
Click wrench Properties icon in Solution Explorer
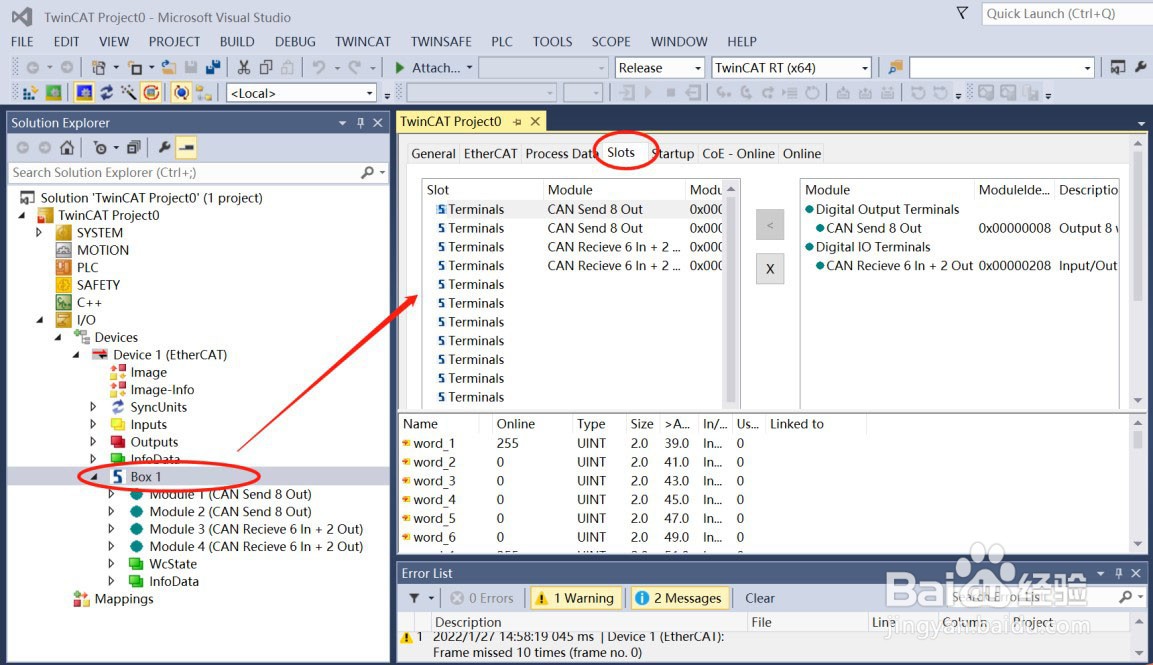[x=164, y=148]
